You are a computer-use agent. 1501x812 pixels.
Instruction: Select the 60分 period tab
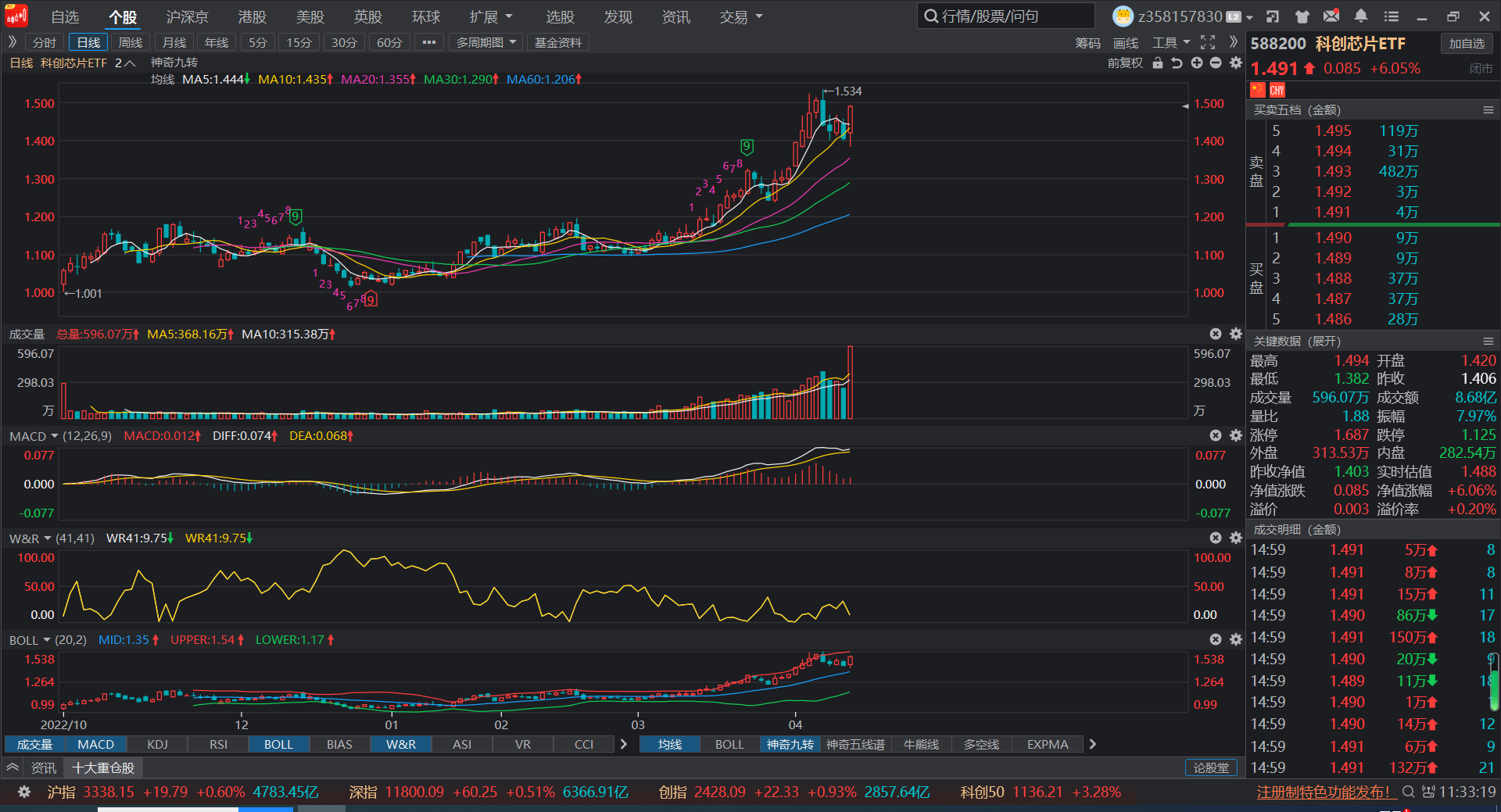click(x=389, y=42)
